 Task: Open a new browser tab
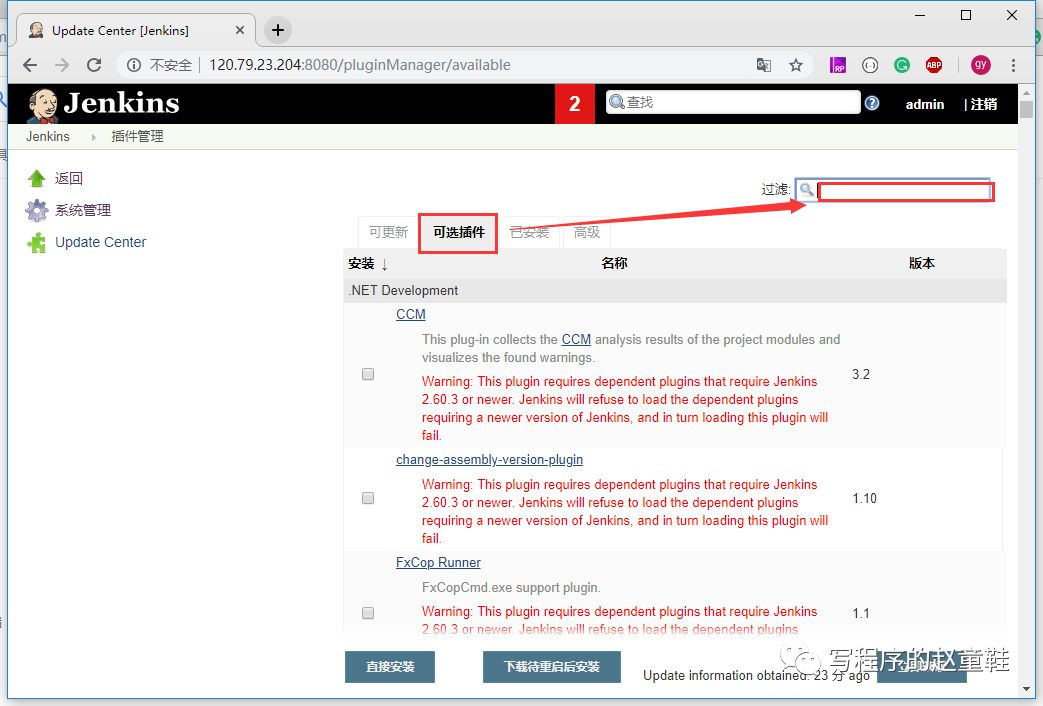(x=277, y=30)
